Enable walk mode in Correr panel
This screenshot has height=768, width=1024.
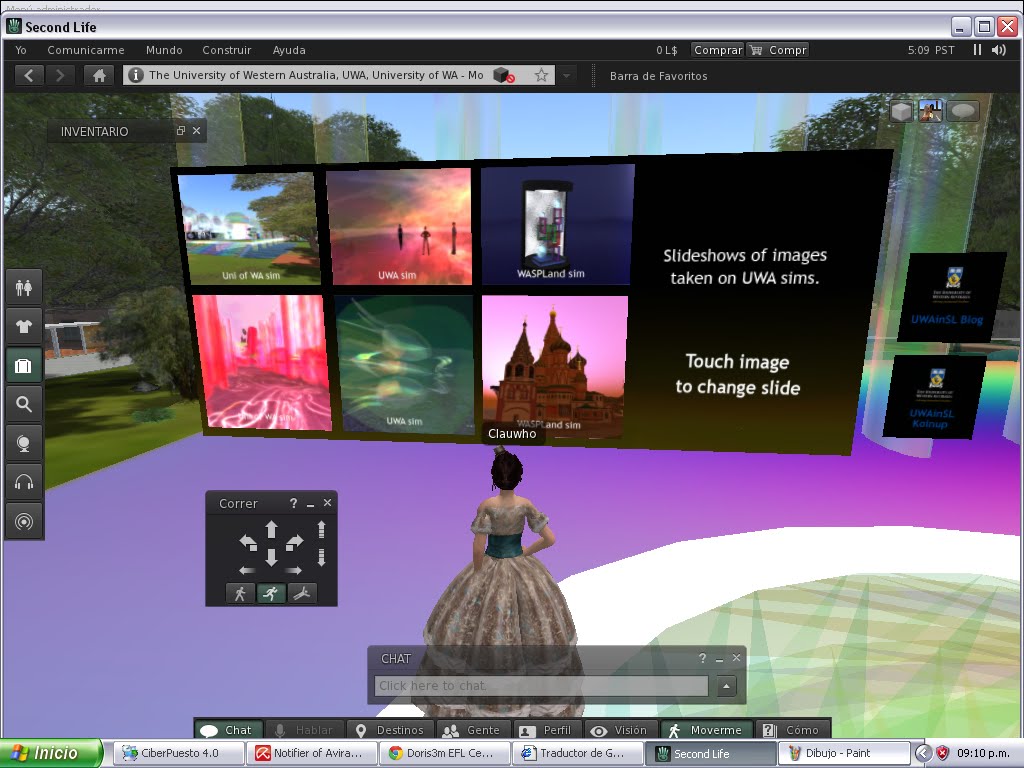pyautogui.click(x=240, y=593)
